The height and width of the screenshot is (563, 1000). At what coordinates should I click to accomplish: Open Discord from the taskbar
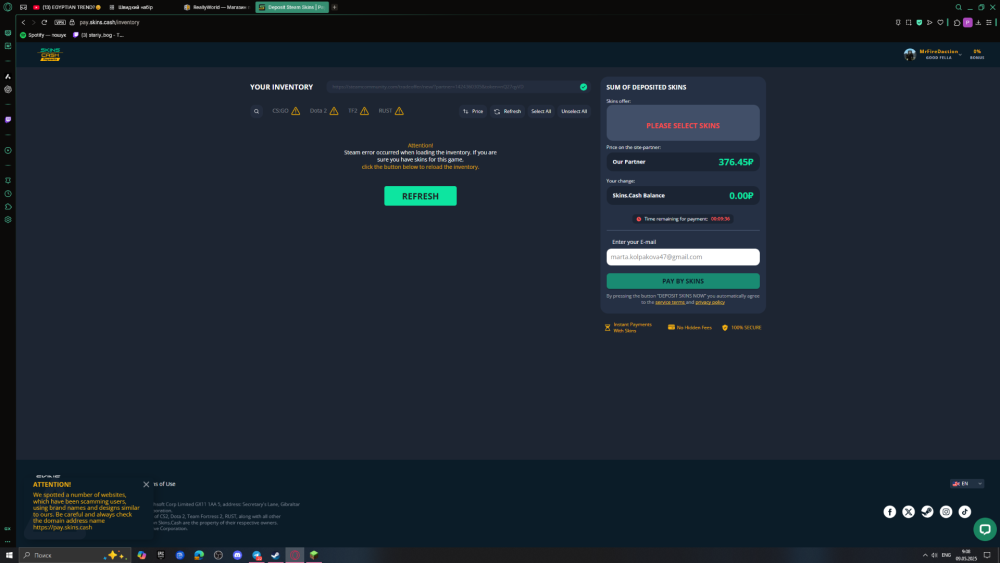pyautogui.click(x=237, y=555)
